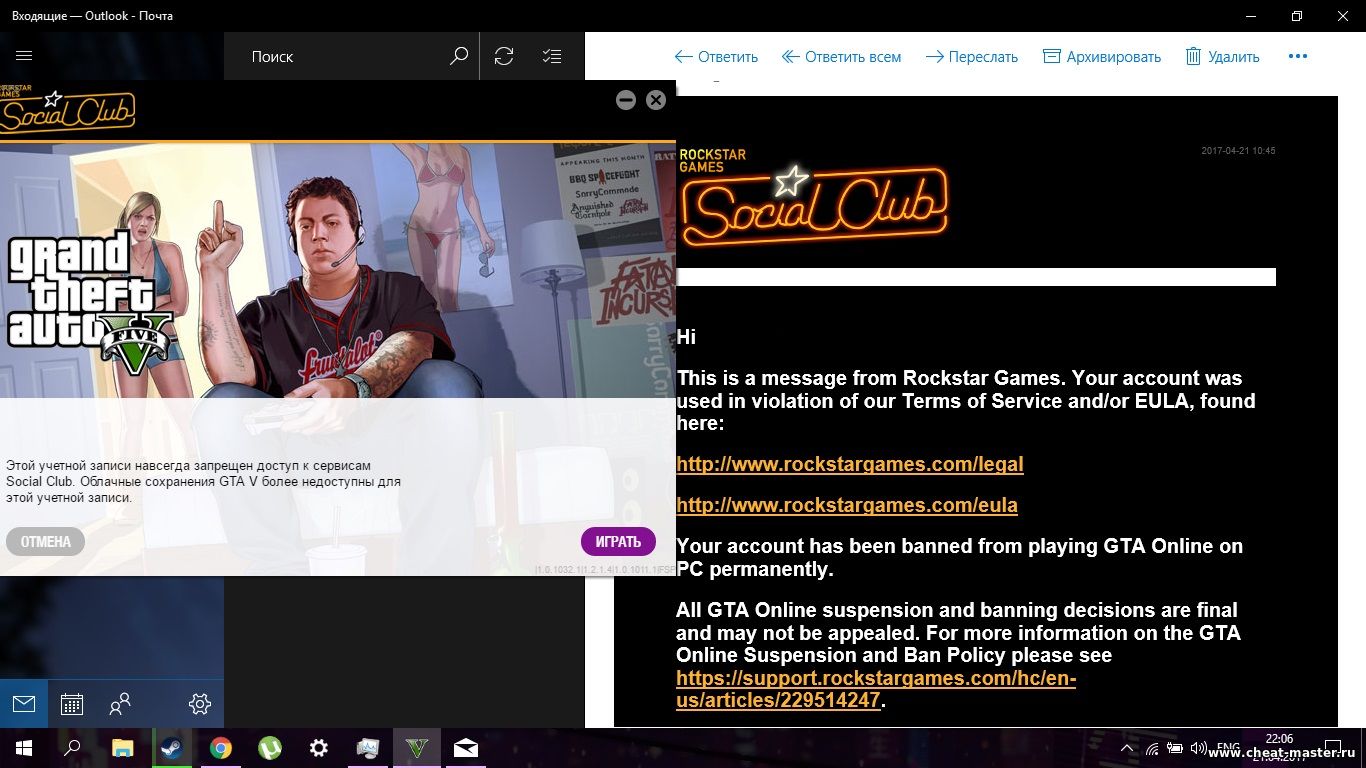Image resolution: width=1366 pixels, height=768 pixels.
Task: Click the 2017-04-21 10:45 email timestamp
Action: pos(1238,151)
